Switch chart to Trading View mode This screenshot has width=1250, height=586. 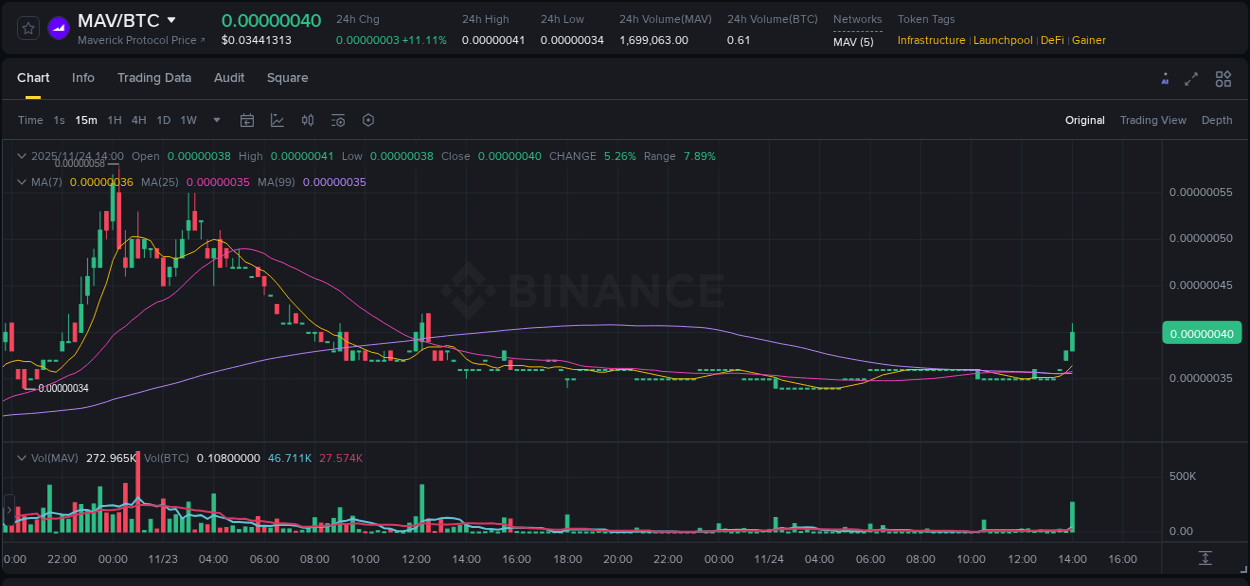[x=1153, y=120]
